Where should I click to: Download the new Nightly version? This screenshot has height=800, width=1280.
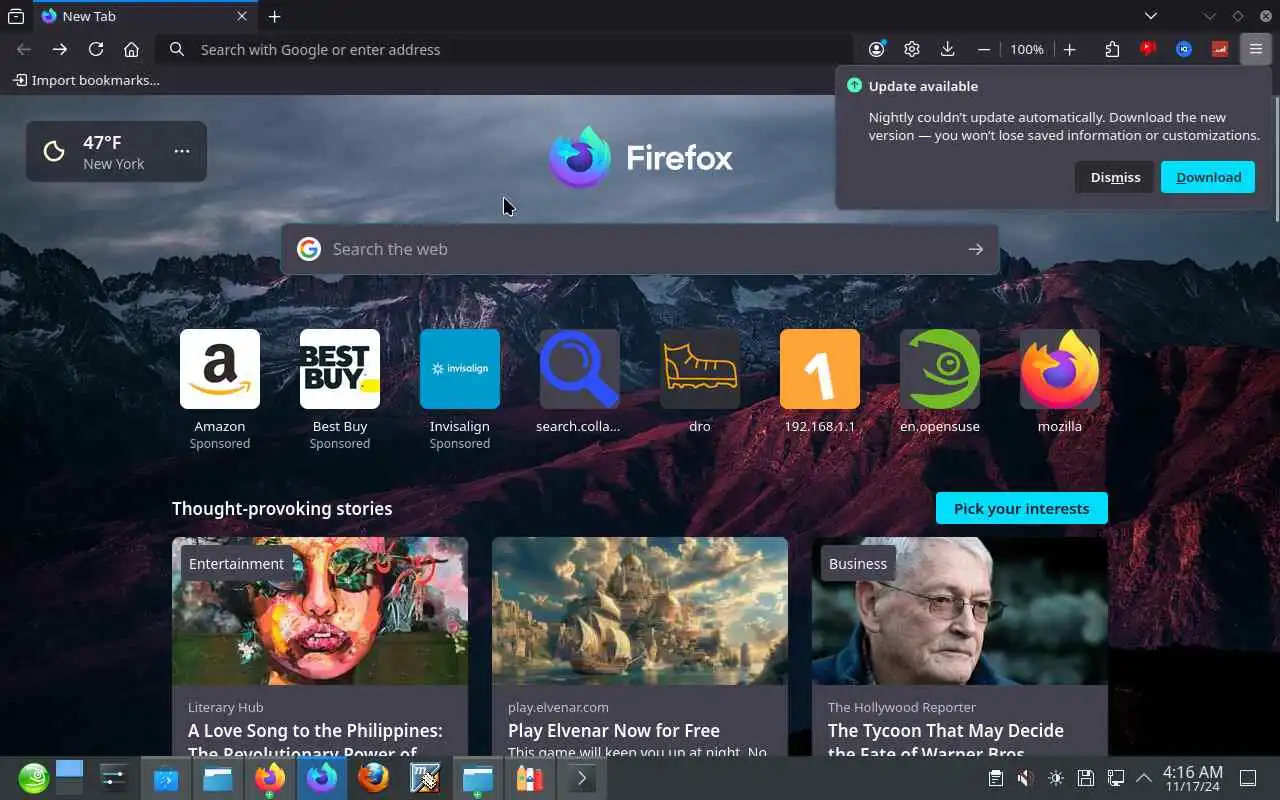[1208, 177]
